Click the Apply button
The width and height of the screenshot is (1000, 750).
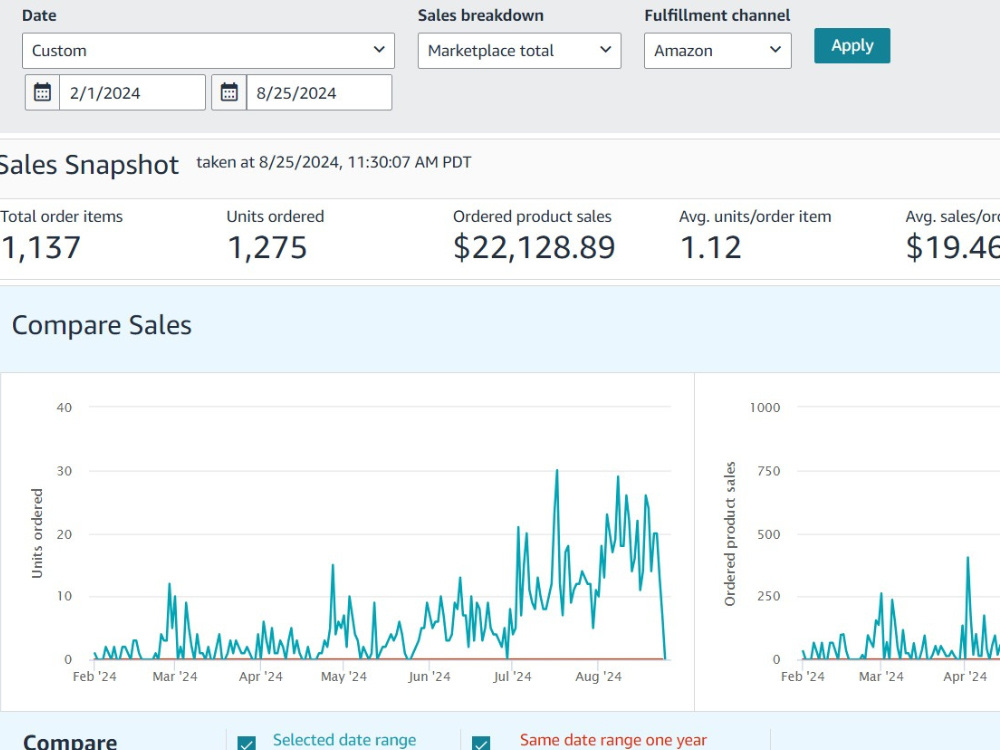point(852,45)
